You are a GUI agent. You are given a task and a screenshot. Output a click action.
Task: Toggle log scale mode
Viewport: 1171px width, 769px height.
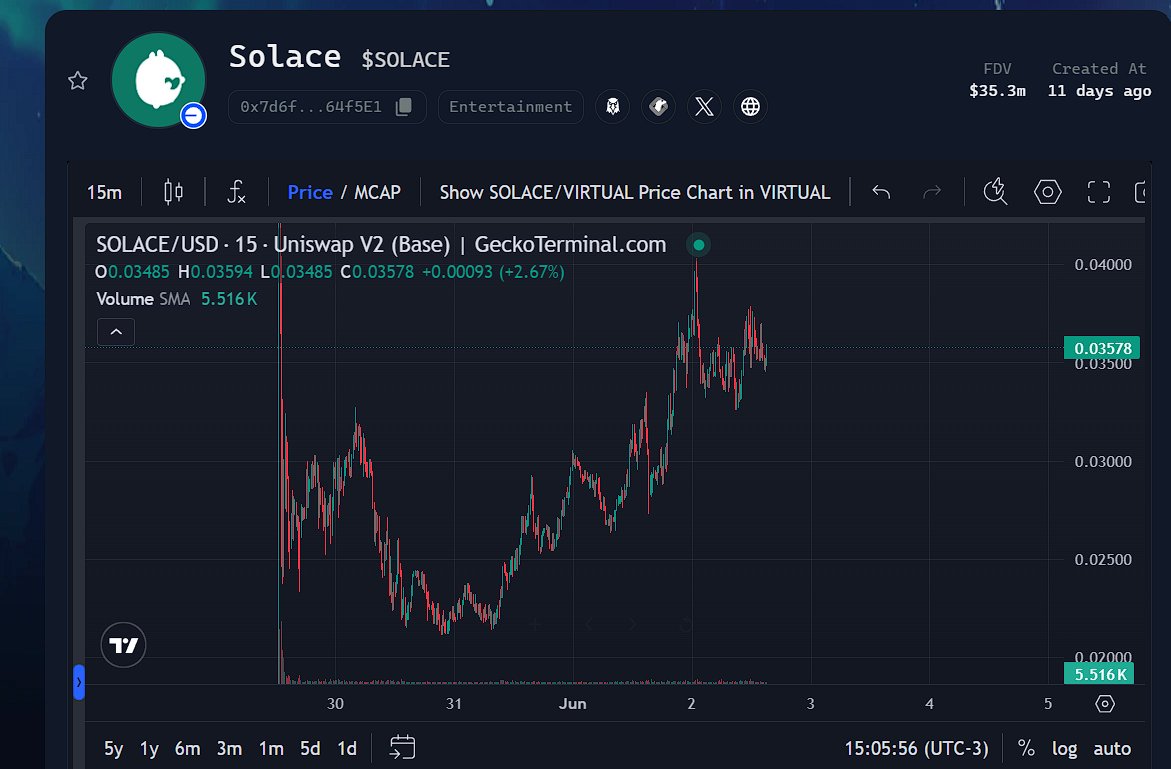[x=1064, y=748]
